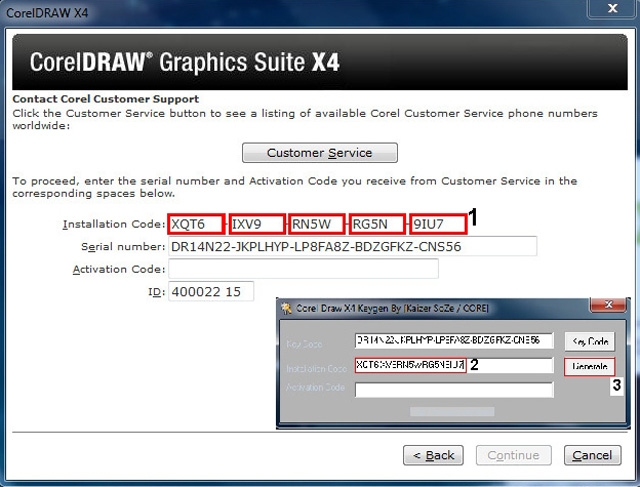Click the 'Installation Code:' label in CorelDRAW dialog

click(114, 224)
